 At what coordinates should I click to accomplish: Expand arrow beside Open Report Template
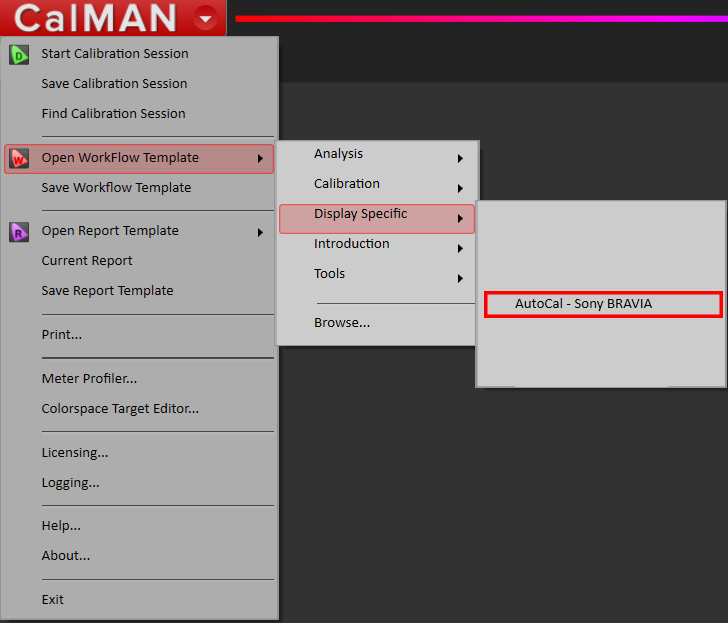[x=260, y=232]
